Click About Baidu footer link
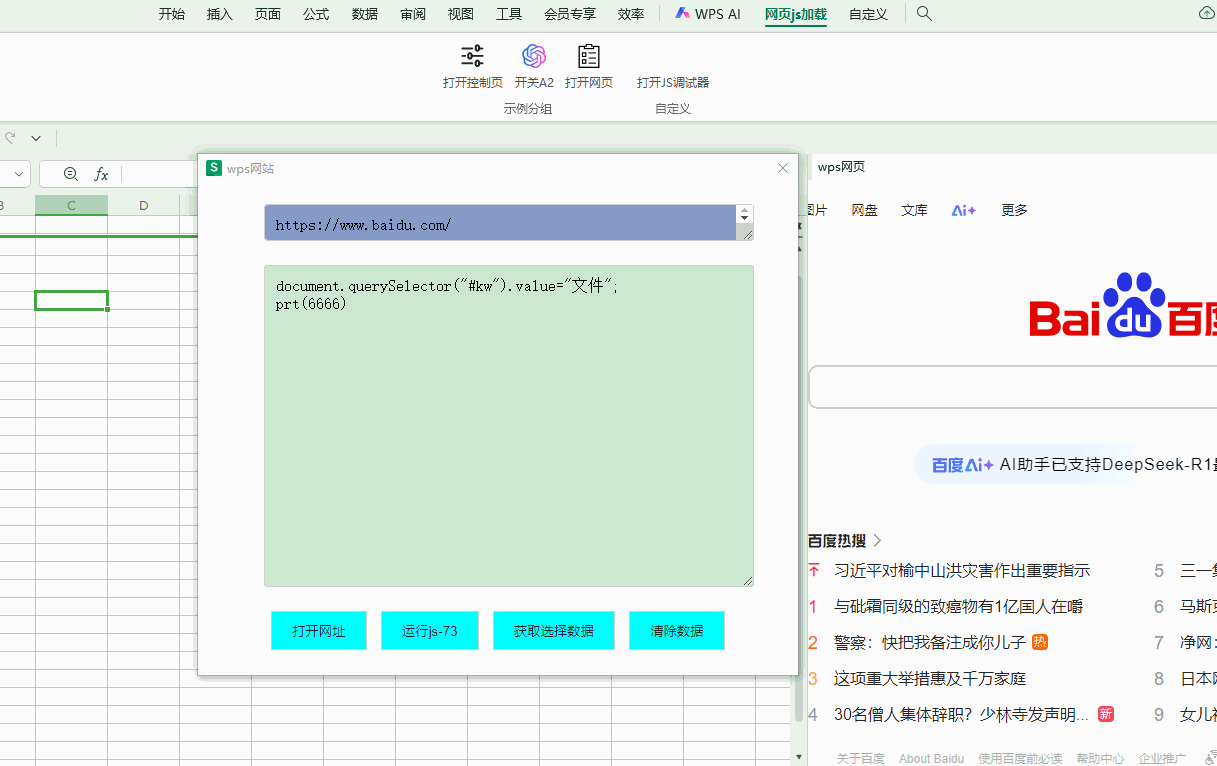The height and width of the screenshot is (766, 1217). pos(932,758)
